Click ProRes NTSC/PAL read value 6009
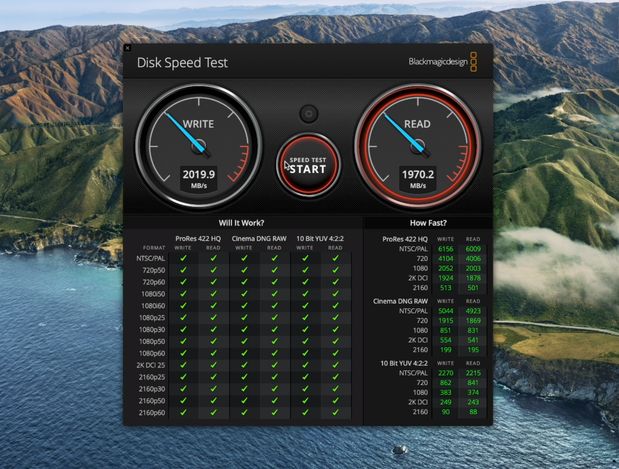Screen dimensions: 619x469 coord(473,249)
